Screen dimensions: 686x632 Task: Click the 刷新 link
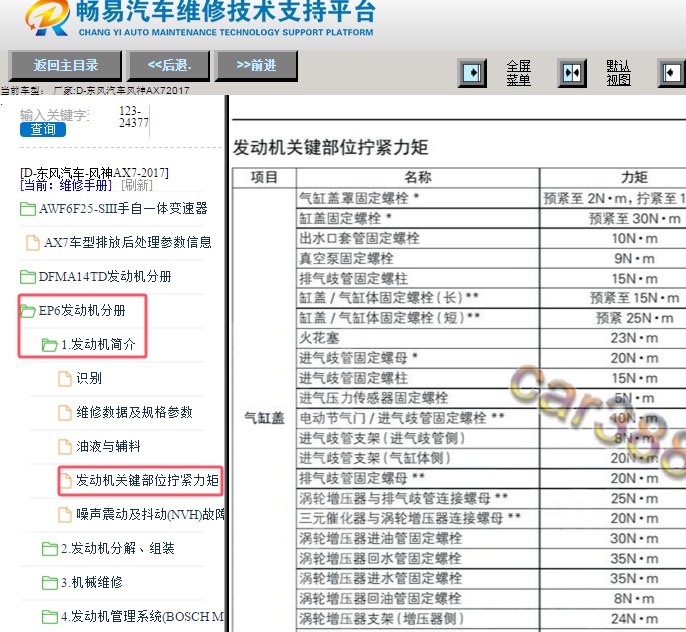(x=136, y=185)
